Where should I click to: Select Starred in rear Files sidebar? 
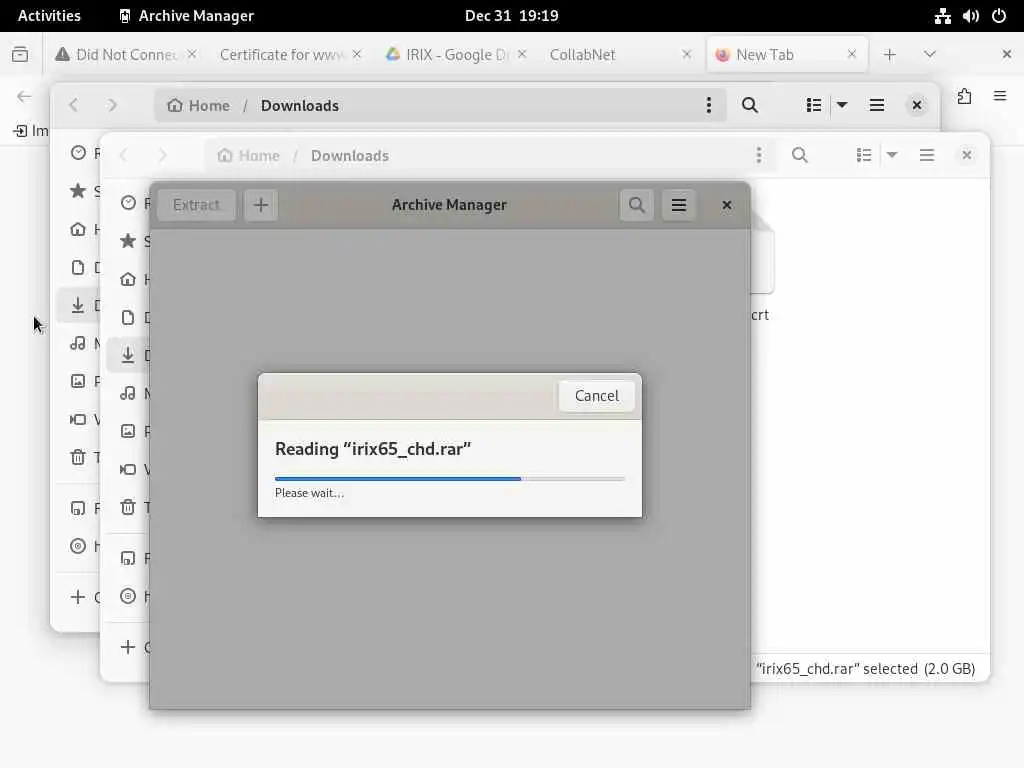coord(78,191)
